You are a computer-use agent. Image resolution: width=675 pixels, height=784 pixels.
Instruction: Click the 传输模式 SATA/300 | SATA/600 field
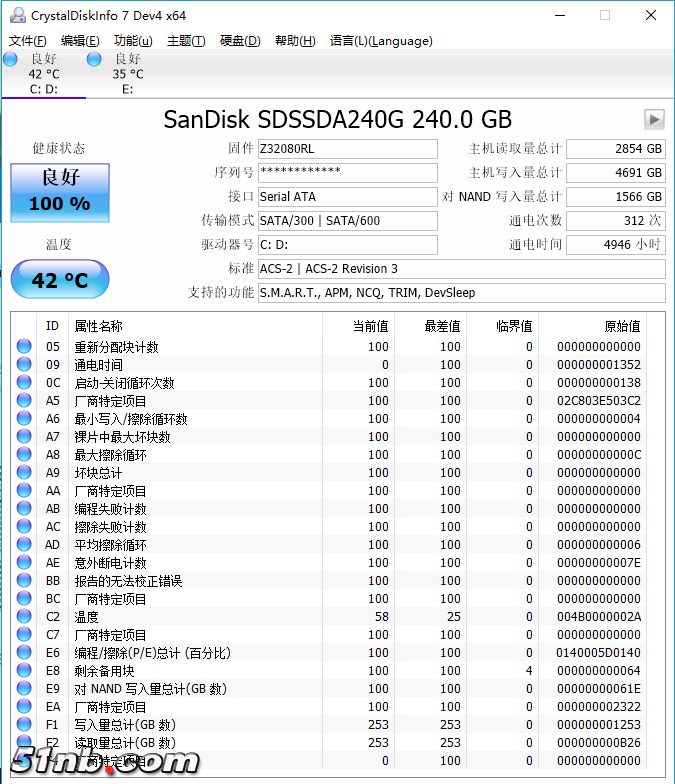(348, 221)
